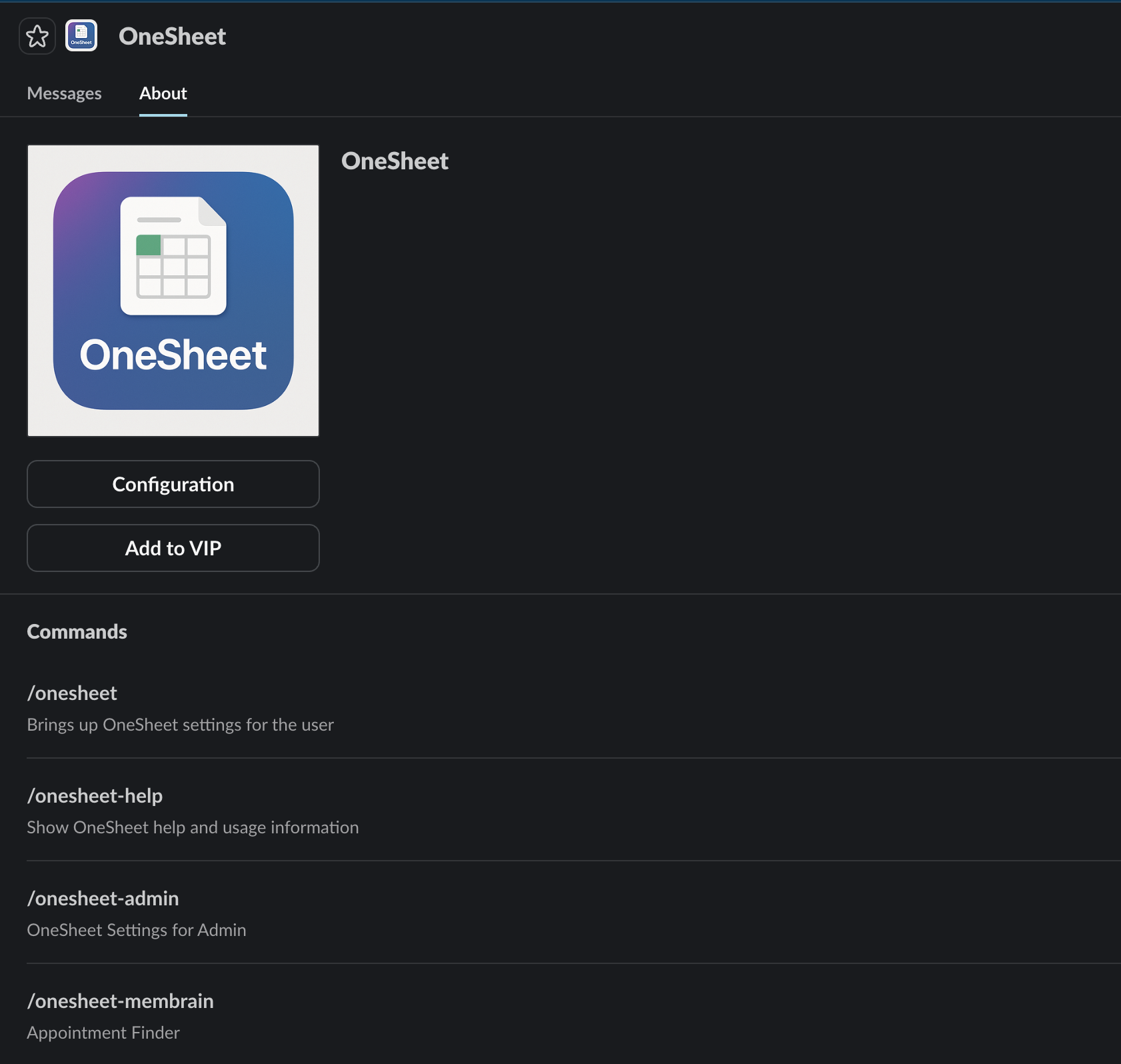Image resolution: width=1121 pixels, height=1064 pixels.
Task: Click the small OneSheet app icon in header
Action: [81, 36]
